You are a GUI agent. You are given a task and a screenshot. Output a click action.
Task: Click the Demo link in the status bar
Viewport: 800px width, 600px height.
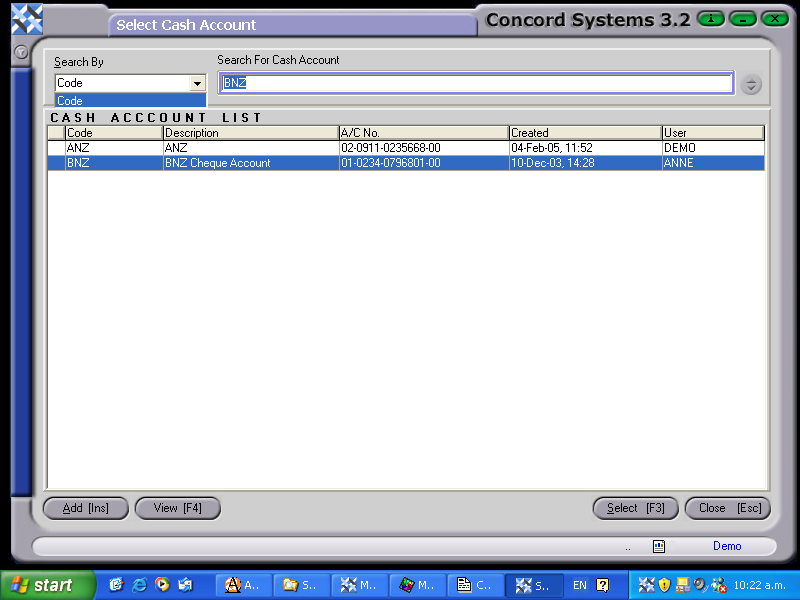(x=727, y=546)
